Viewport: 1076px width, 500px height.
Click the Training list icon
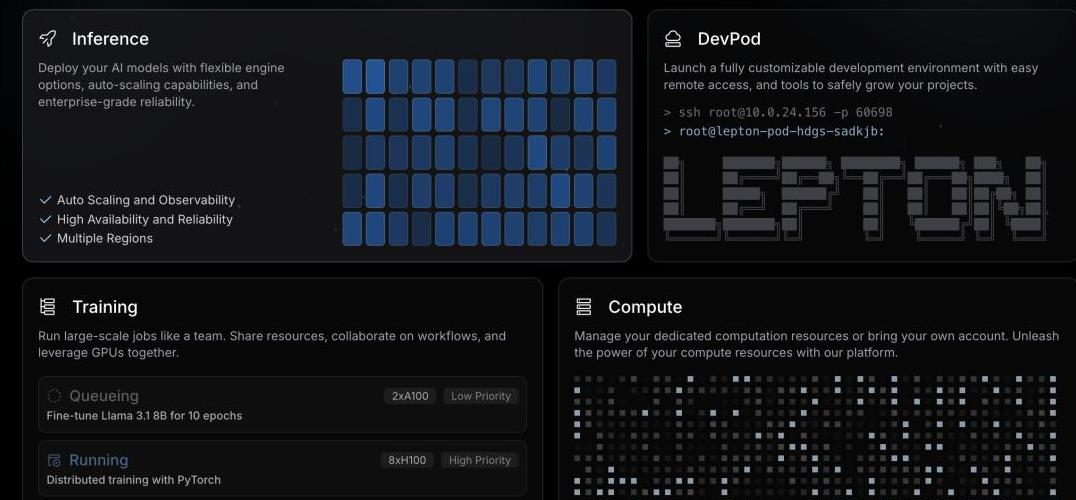(x=47, y=307)
